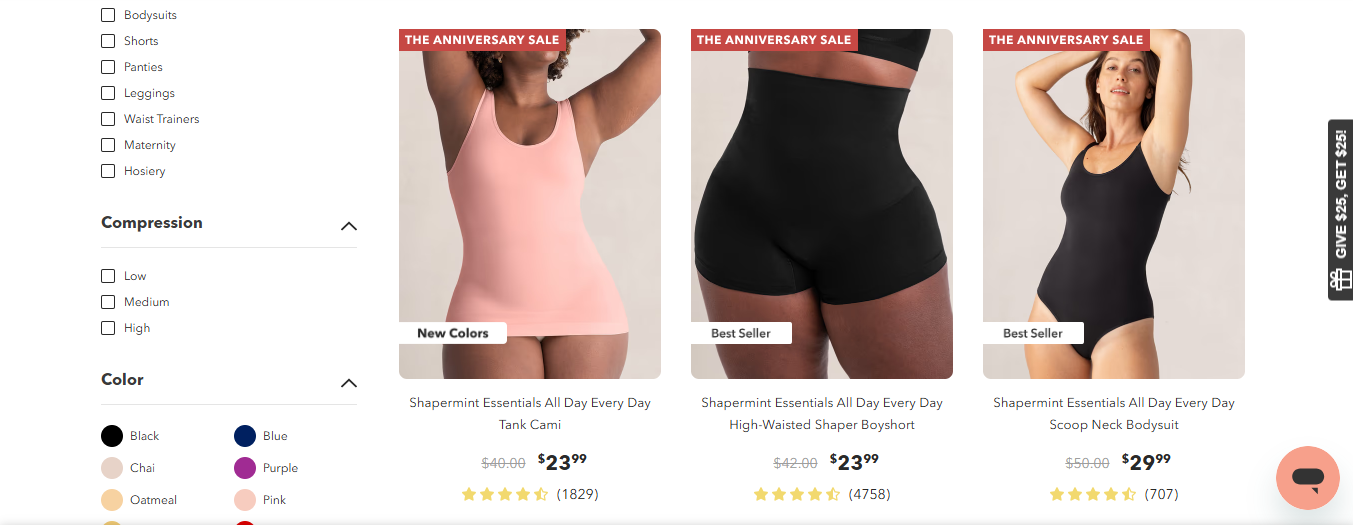This screenshot has width=1353, height=525.
Task: Select the High compression option
Action: click(108, 328)
